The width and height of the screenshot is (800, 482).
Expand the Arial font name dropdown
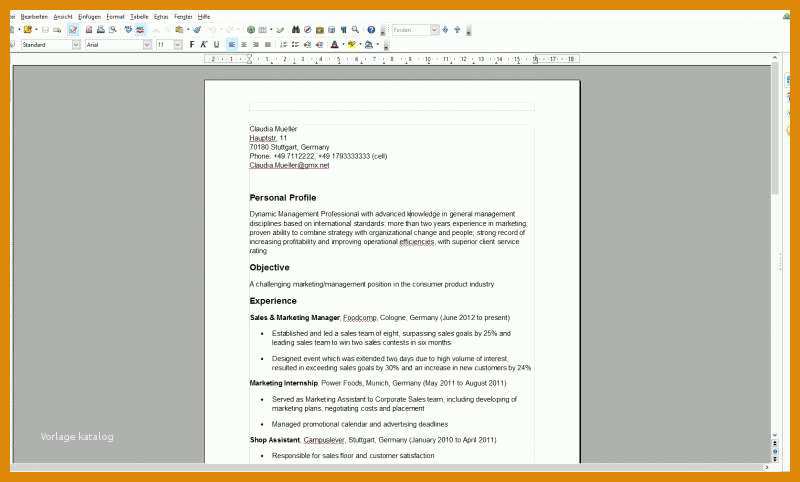(147, 45)
